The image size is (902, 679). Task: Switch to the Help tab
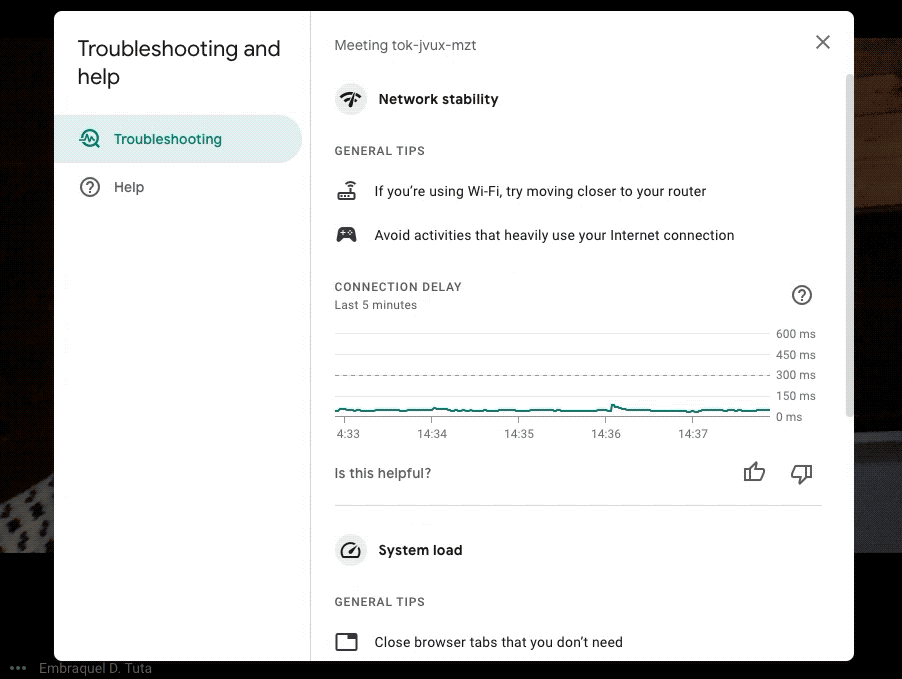[128, 187]
